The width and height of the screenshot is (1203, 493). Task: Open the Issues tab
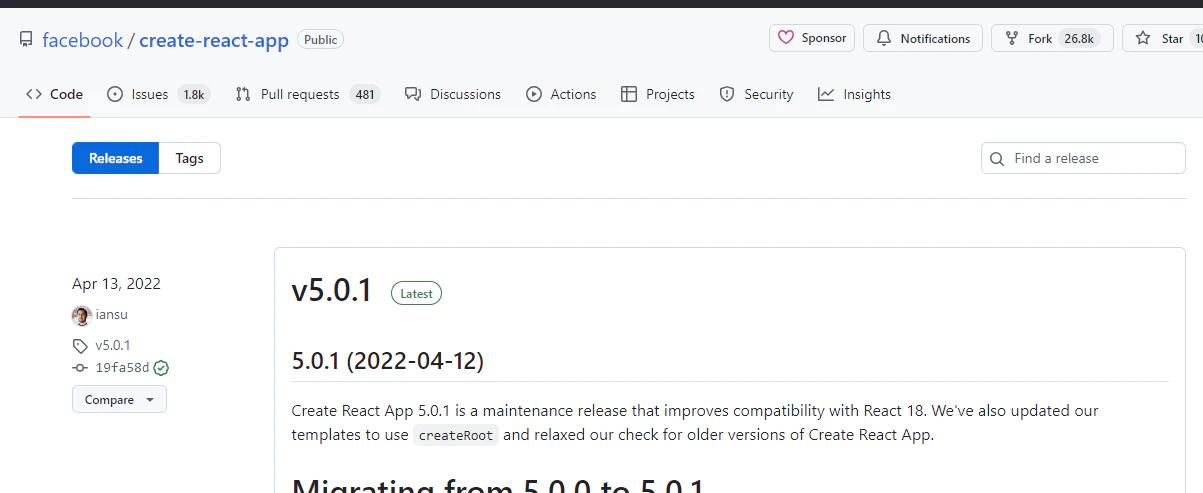click(x=158, y=94)
